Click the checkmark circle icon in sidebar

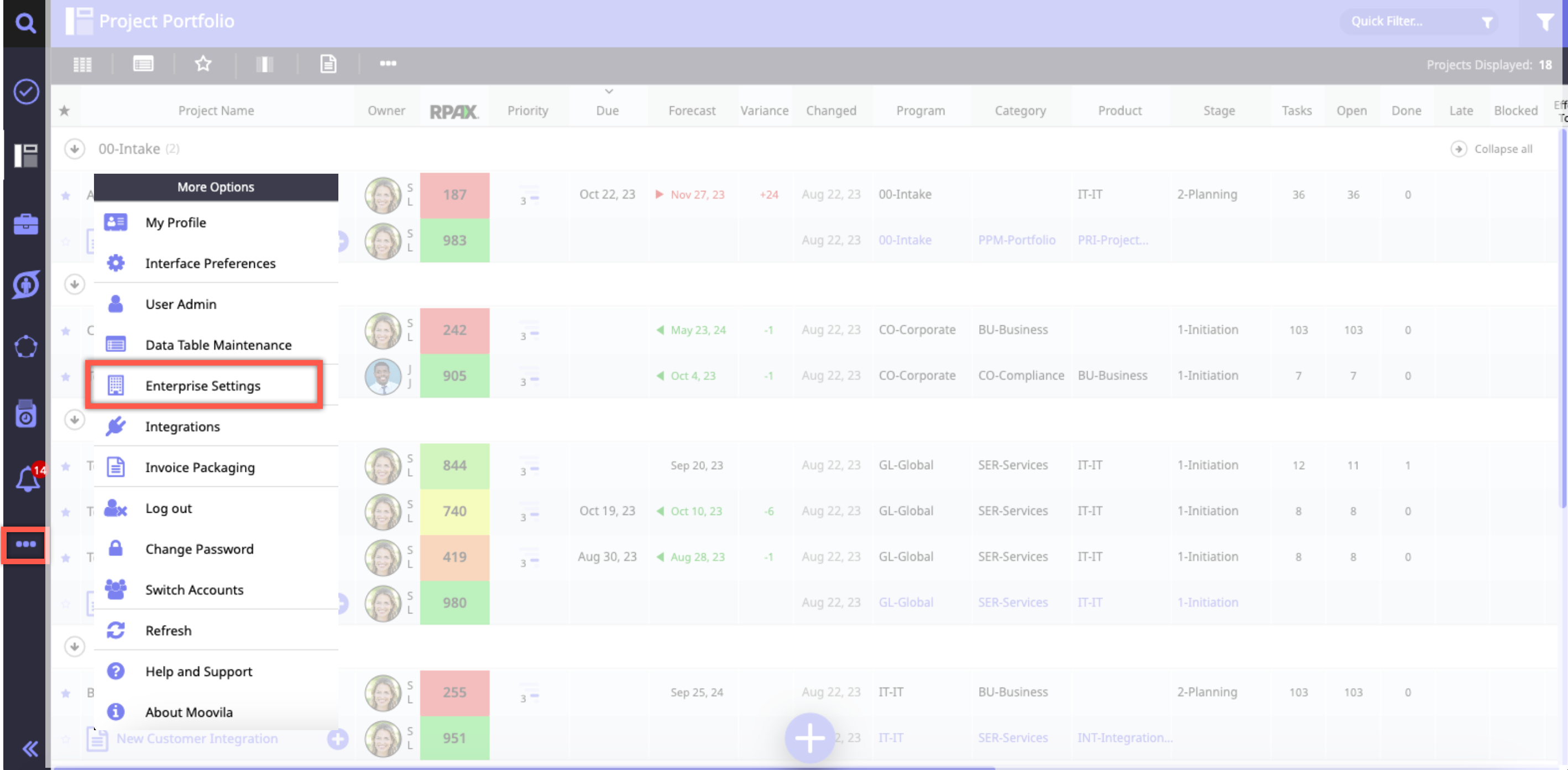[x=26, y=92]
